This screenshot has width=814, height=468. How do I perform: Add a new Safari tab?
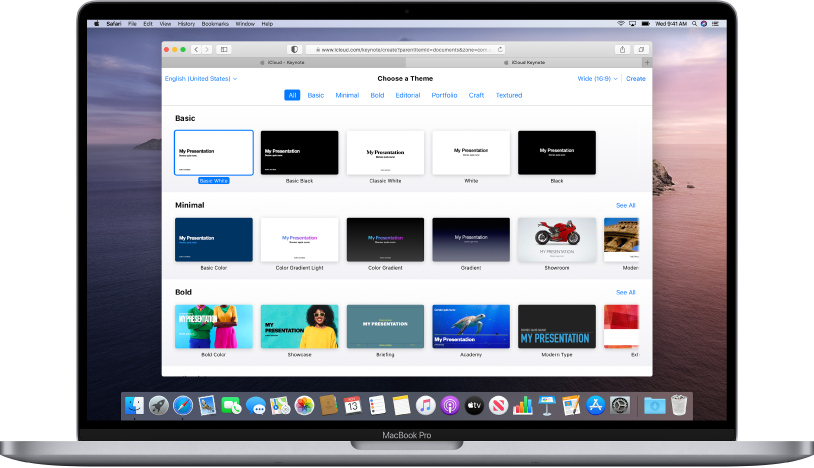(x=647, y=62)
